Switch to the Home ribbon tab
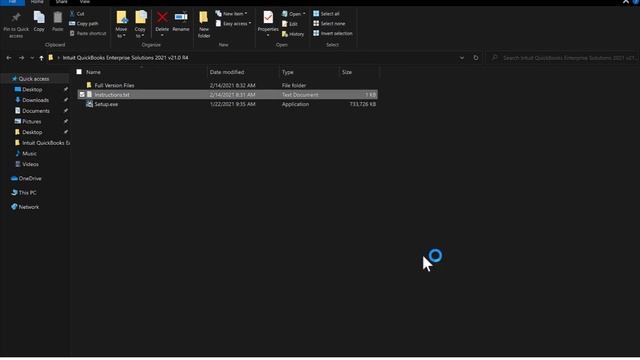The height and width of the screenshot is (360, 640). pos(37,2)
